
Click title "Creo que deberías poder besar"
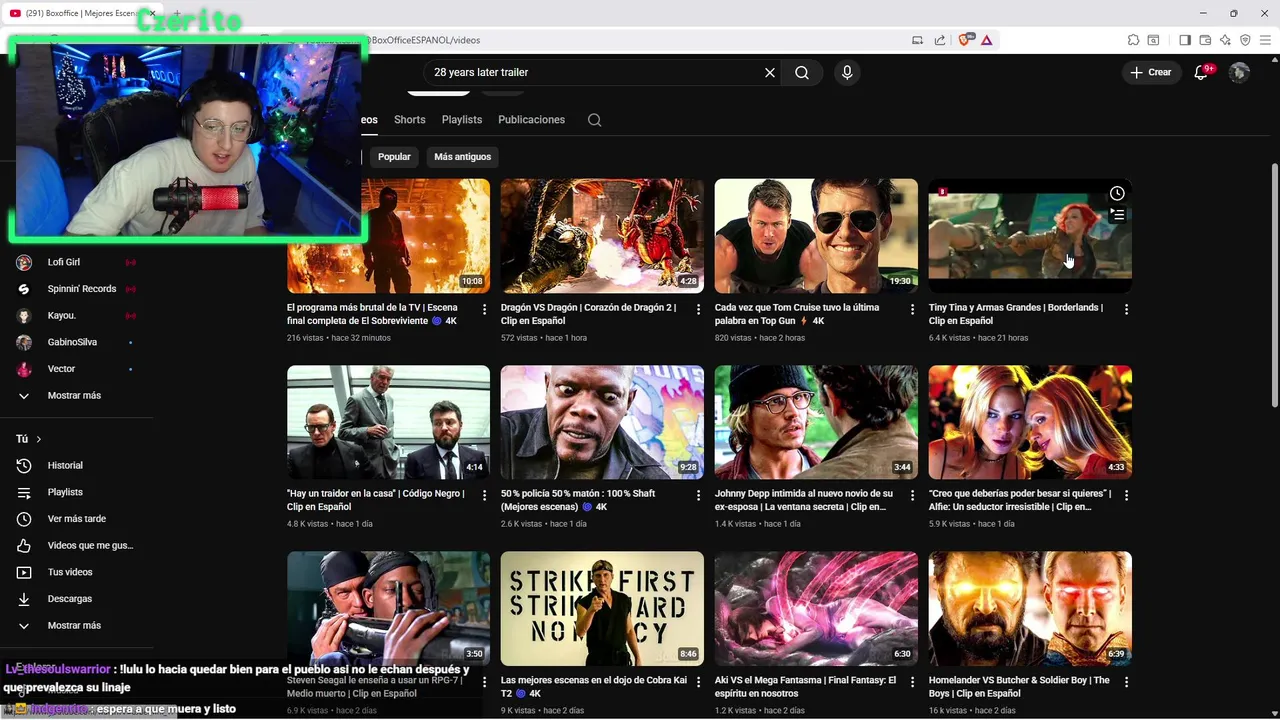1020,500
